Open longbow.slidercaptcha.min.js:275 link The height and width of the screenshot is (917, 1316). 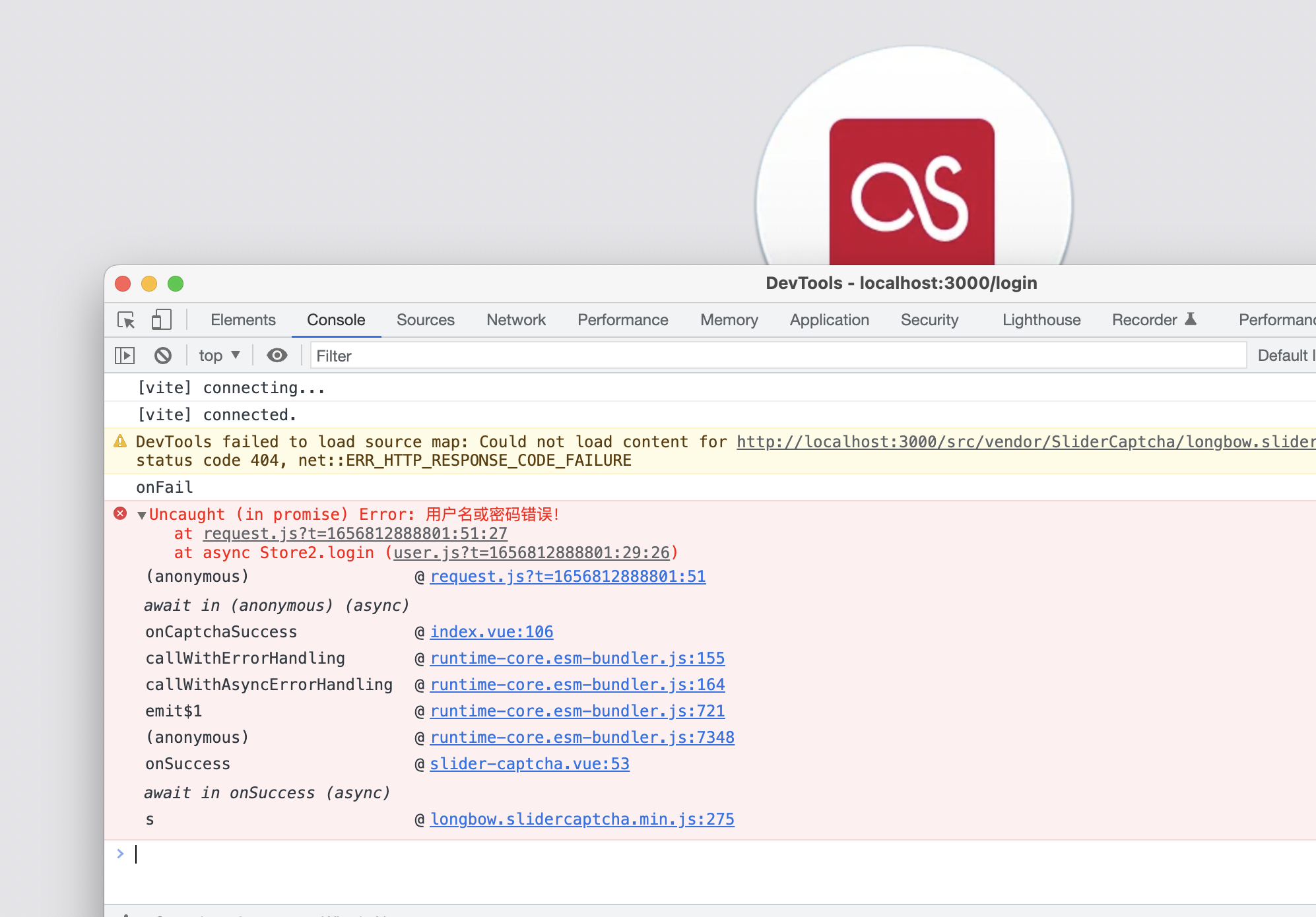point(582,819)
